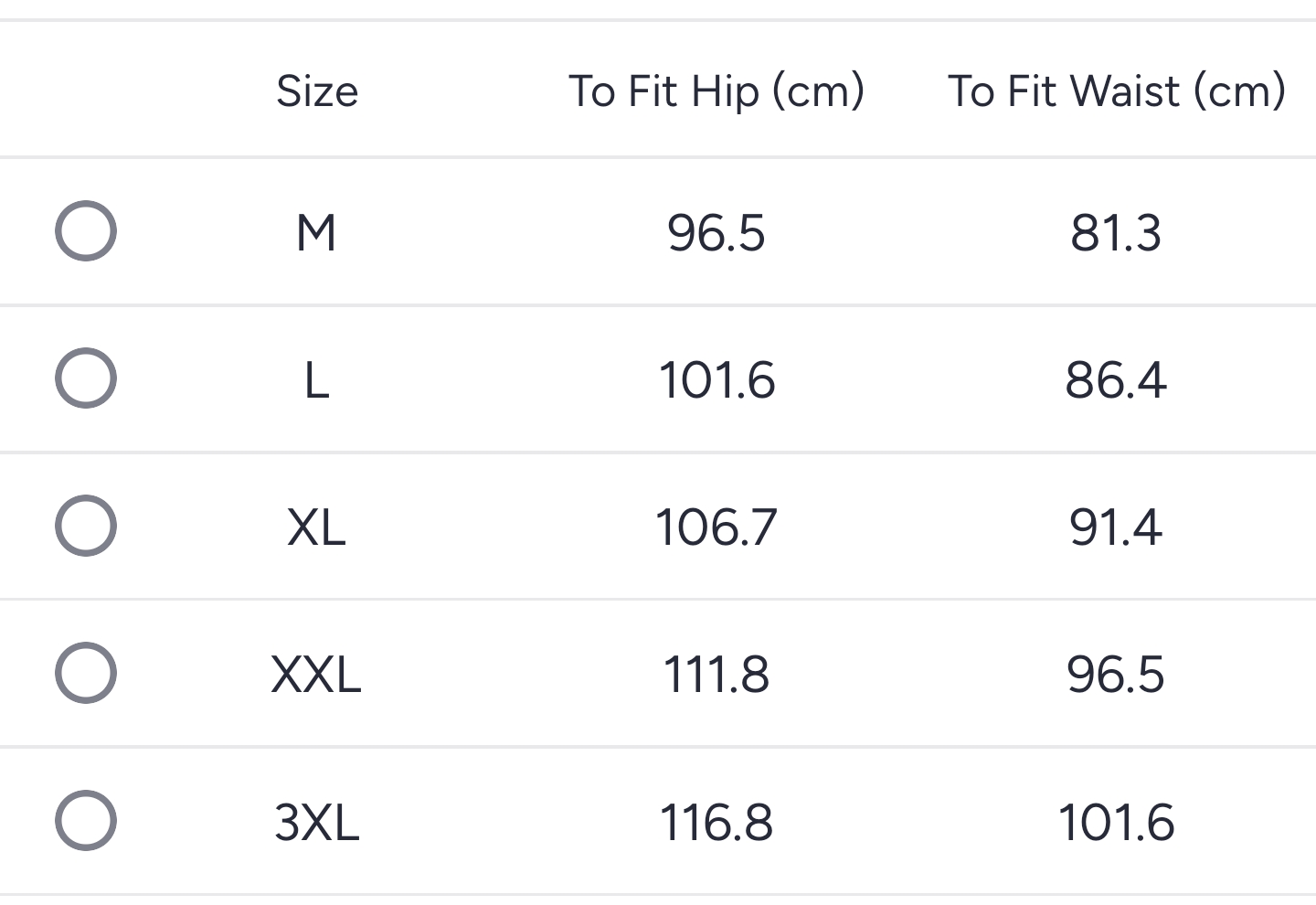Select the XL size radio button
1316x905 pixels.
pyautogui.click(x=86, y=525)
